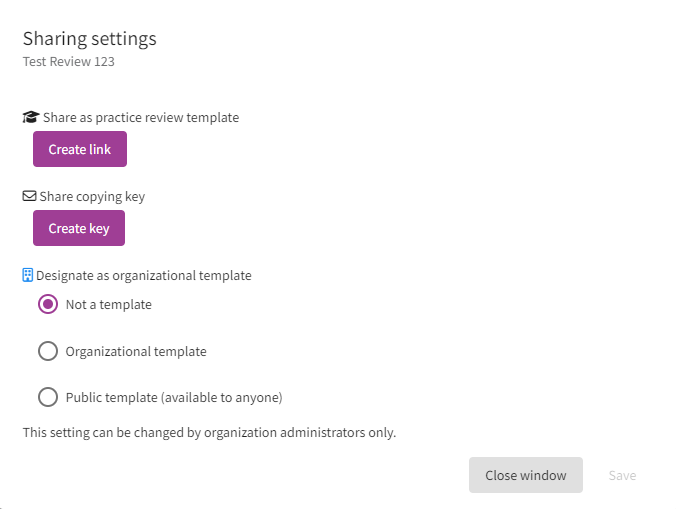Choose the Organizational template radio circle
The width and height of the screenshot is (676, 509).
tap(48, 351)
